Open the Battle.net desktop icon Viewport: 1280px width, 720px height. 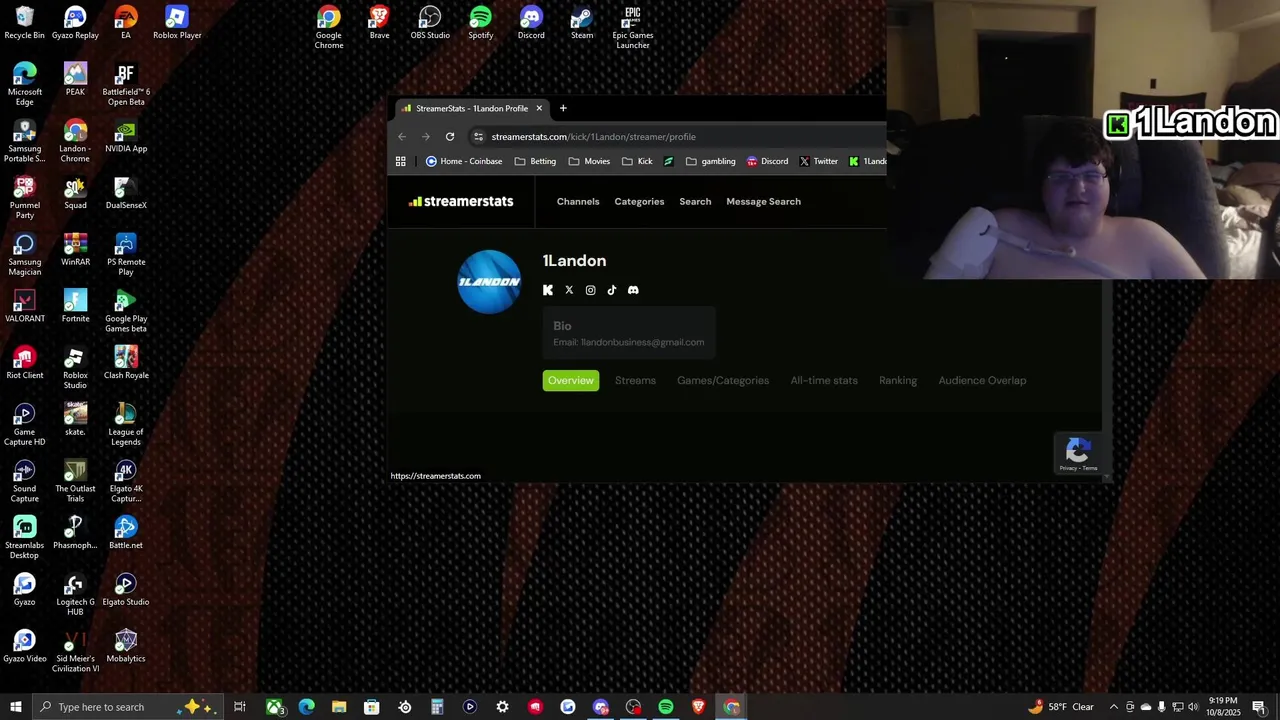126,533
